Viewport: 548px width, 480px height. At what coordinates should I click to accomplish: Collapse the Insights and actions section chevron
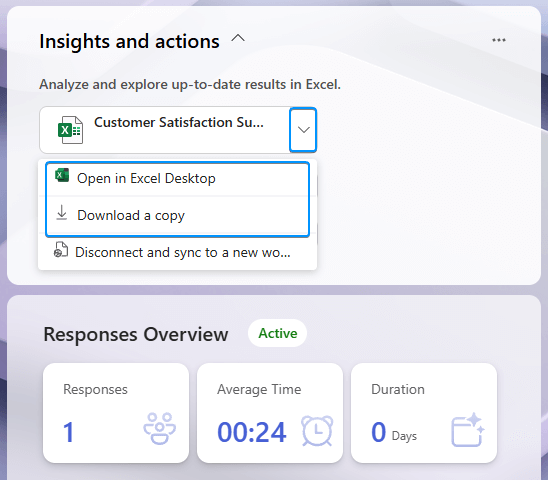point(238,38)
